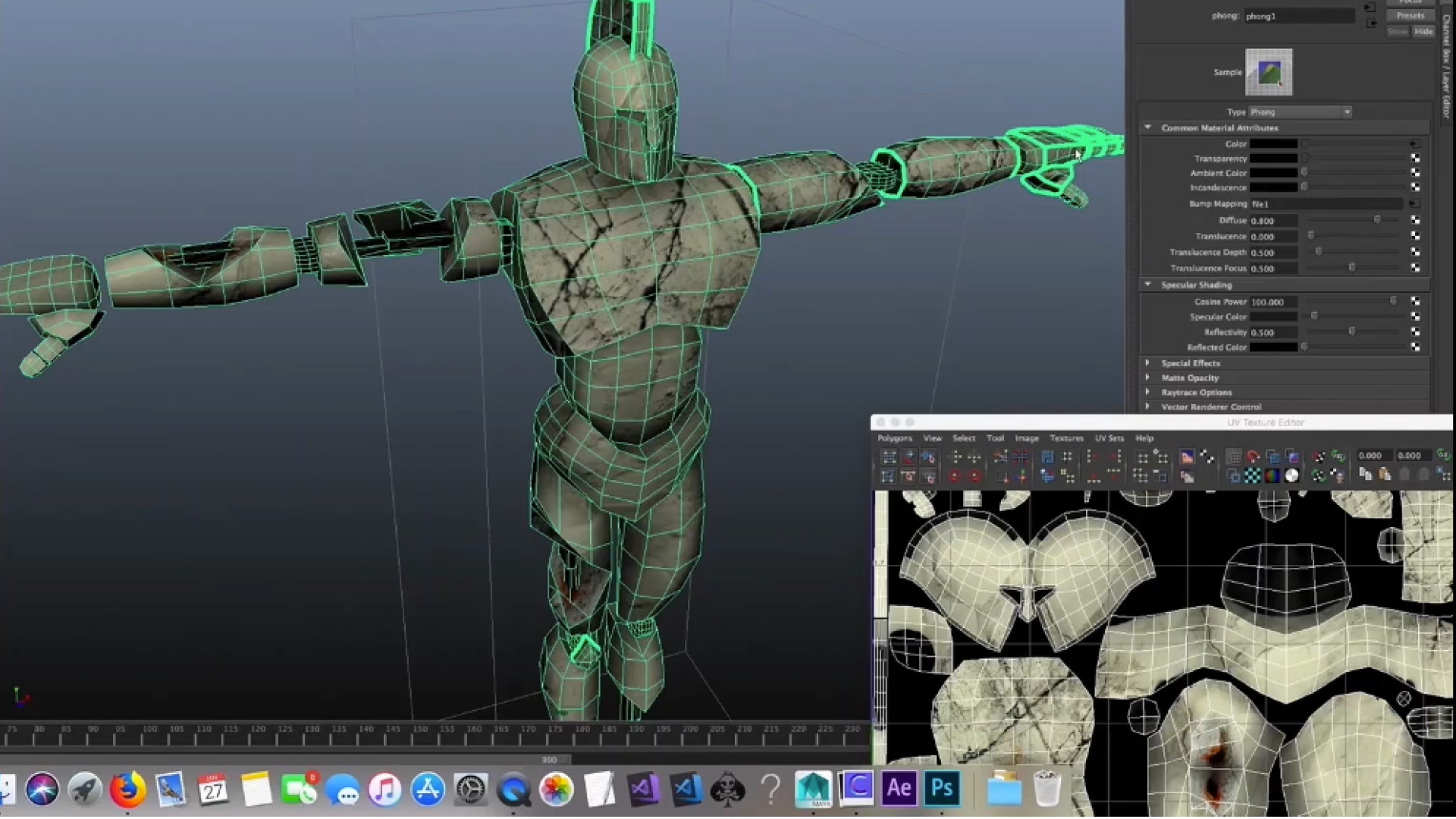
Task: Click the paste UVs icon
Action: [1385, 475]
